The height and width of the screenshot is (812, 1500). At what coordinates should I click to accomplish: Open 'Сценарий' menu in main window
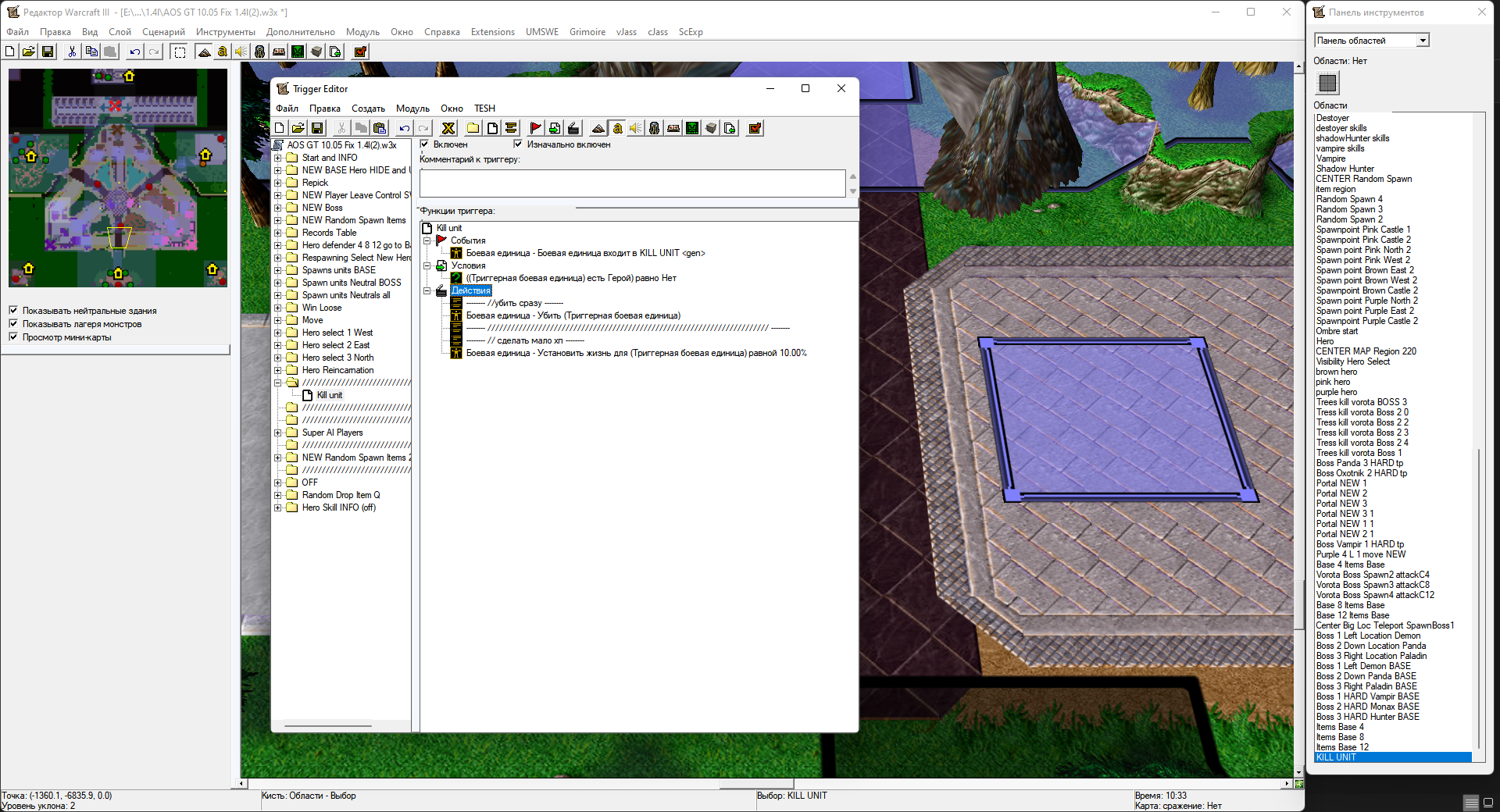(x=163, y=32)
